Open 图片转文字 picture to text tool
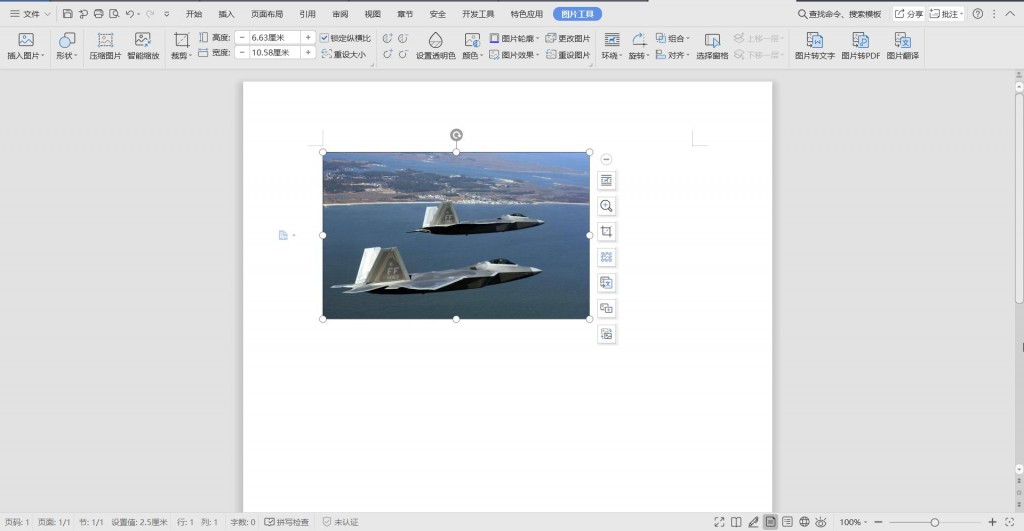The height and width of the screenshot is (531, 1024). point(814,46)
